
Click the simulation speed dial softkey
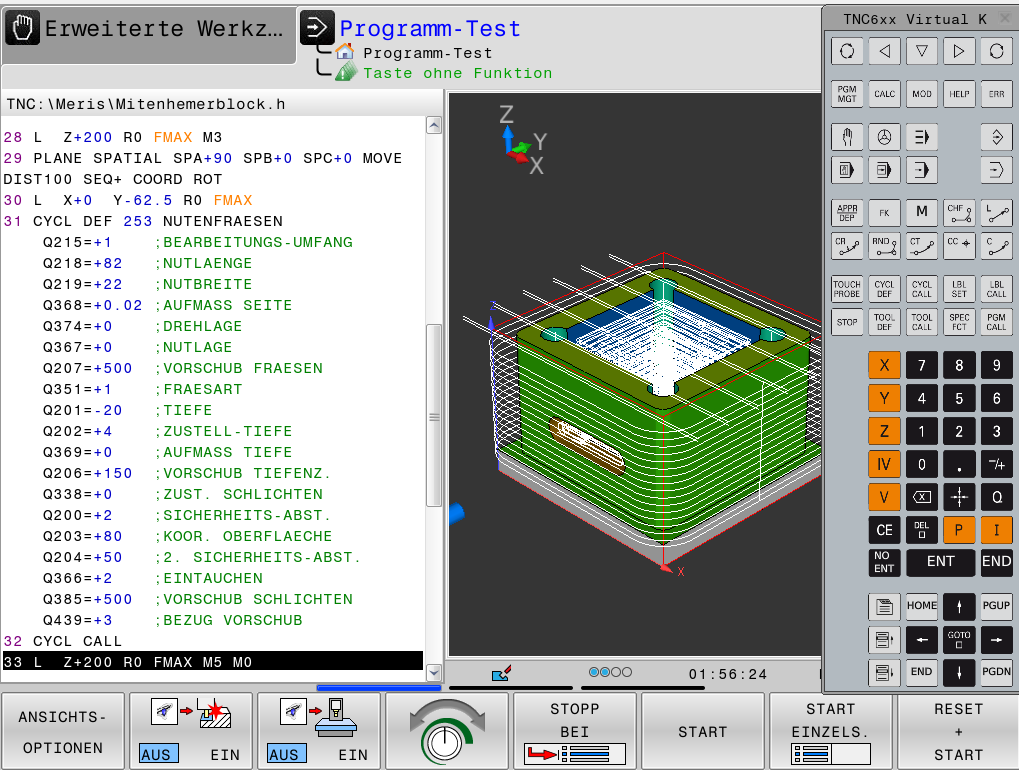point(447,732)
